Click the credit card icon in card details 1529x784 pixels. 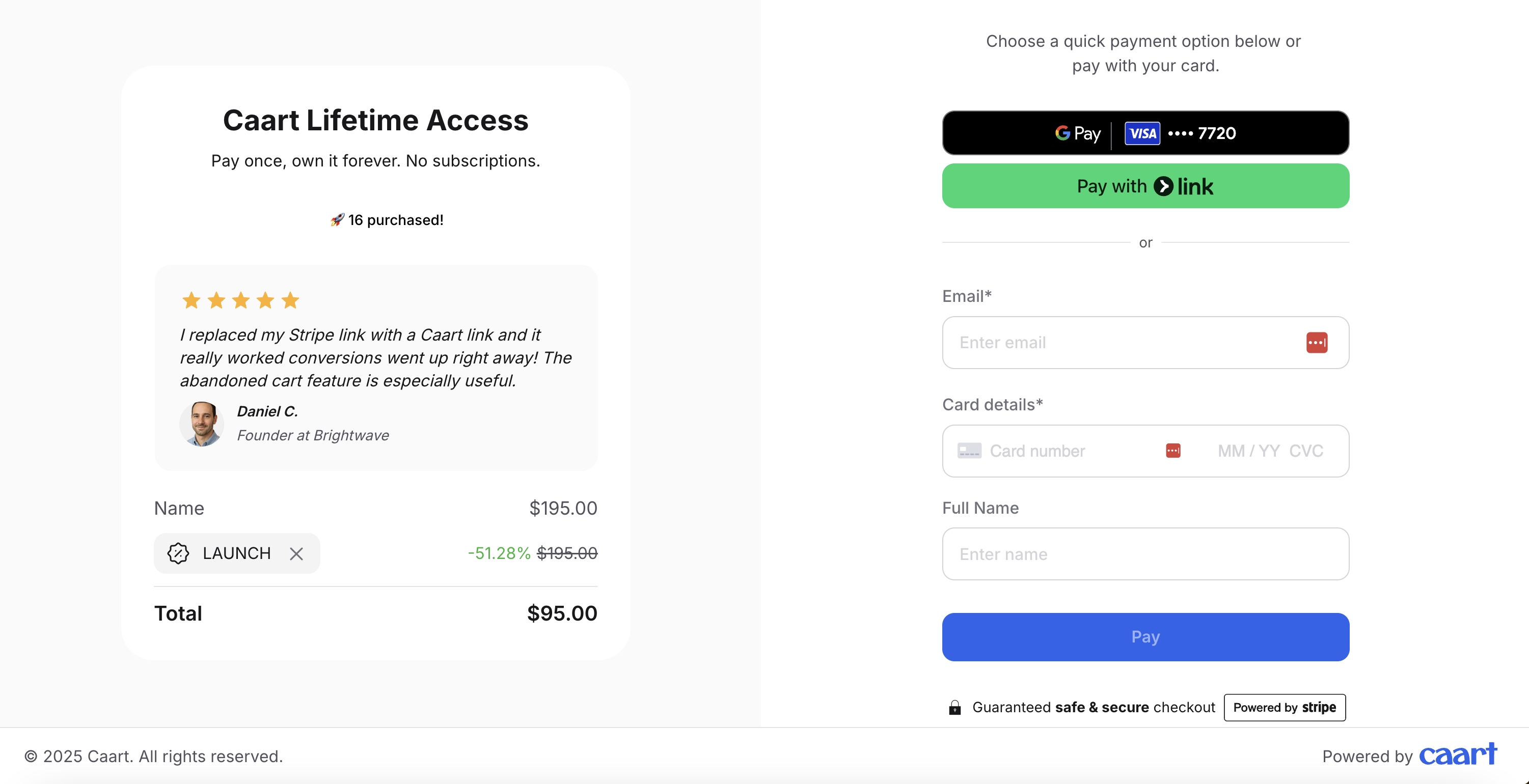[x=969, y=451]
